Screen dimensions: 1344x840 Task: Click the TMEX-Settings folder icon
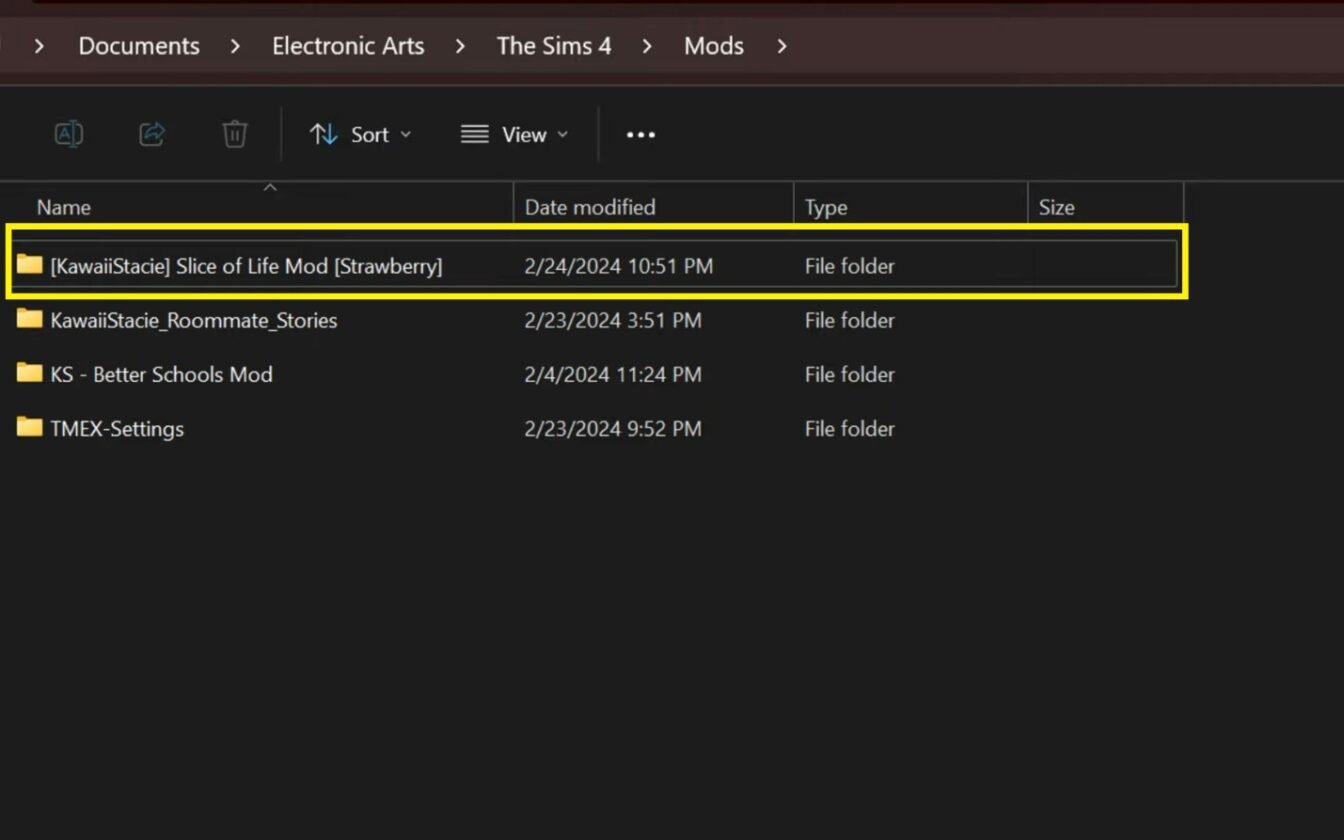pos(30,427)
